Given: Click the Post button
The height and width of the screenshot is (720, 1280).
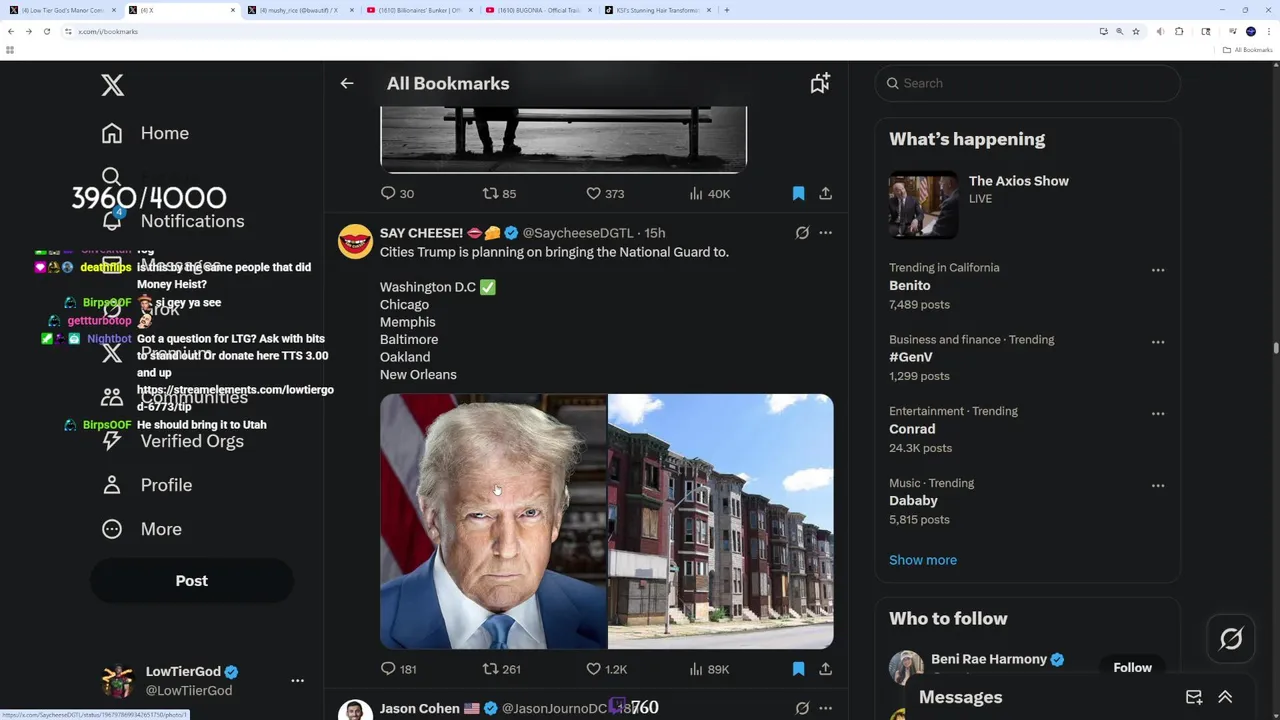Looking at the screenshot, I should [x=192, y=581].
